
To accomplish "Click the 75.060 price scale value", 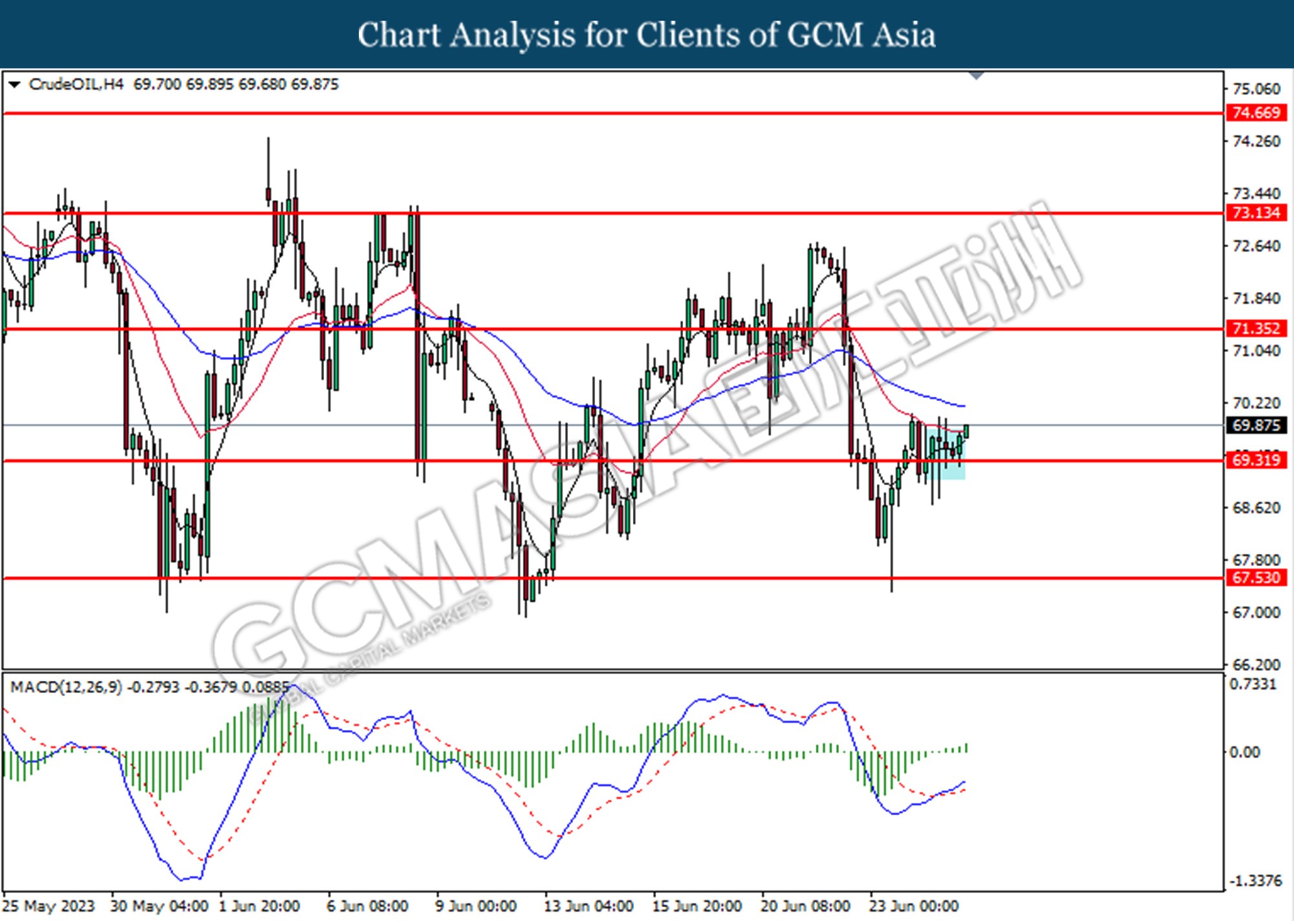I will [x=1256, y=89].
